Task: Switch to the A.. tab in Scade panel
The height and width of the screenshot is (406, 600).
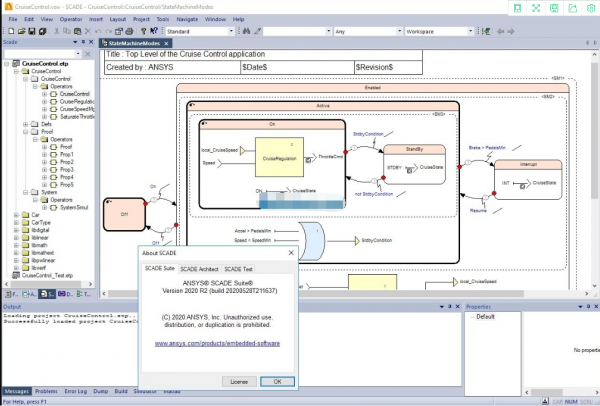Action: [x=29, y=294]
